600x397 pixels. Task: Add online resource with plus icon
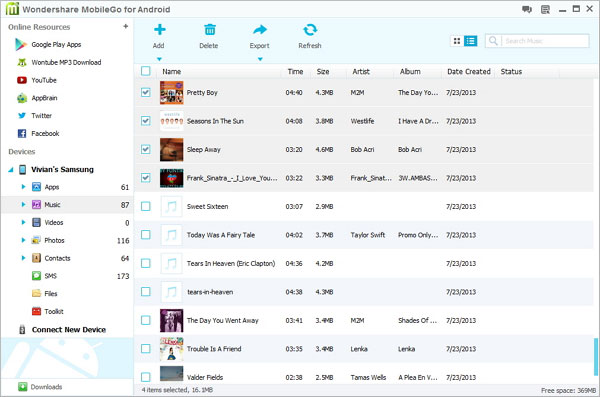[125, 26]
